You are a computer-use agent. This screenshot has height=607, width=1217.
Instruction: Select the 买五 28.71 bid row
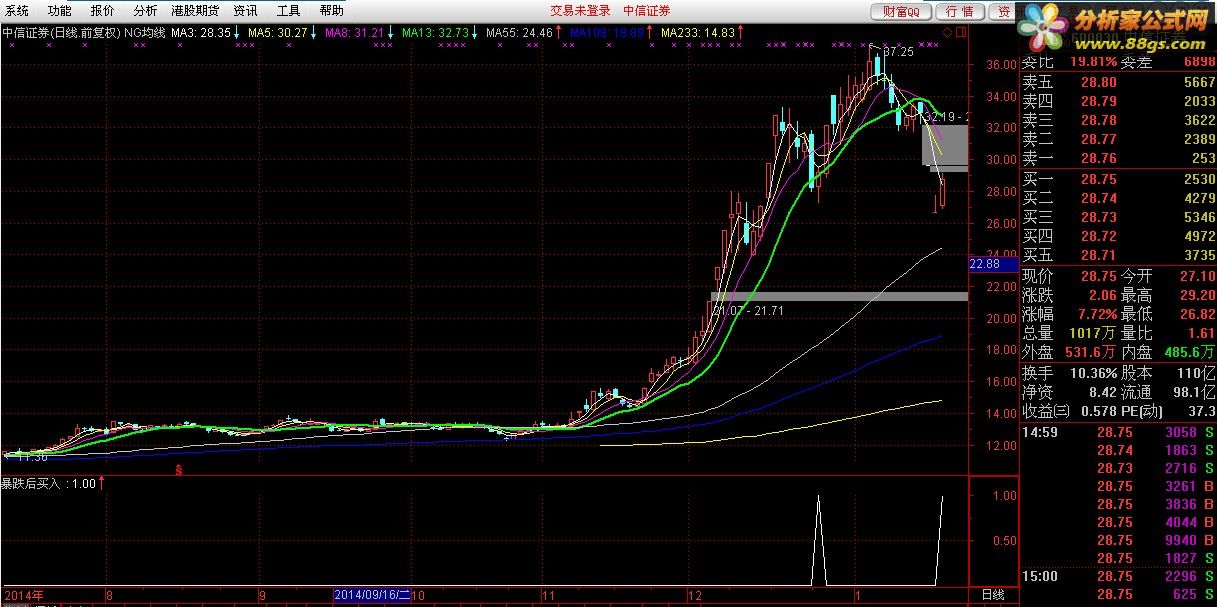click(1118, 255)
